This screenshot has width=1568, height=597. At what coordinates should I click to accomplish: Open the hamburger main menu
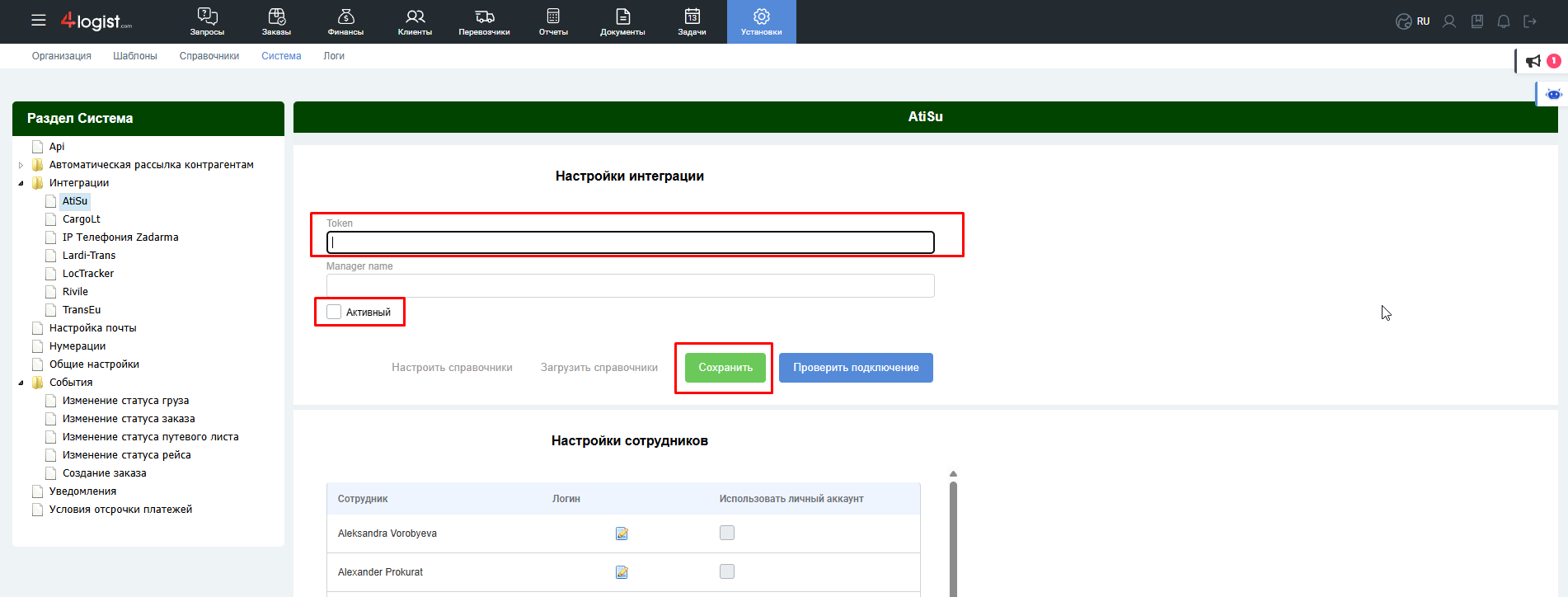point(39,21)
